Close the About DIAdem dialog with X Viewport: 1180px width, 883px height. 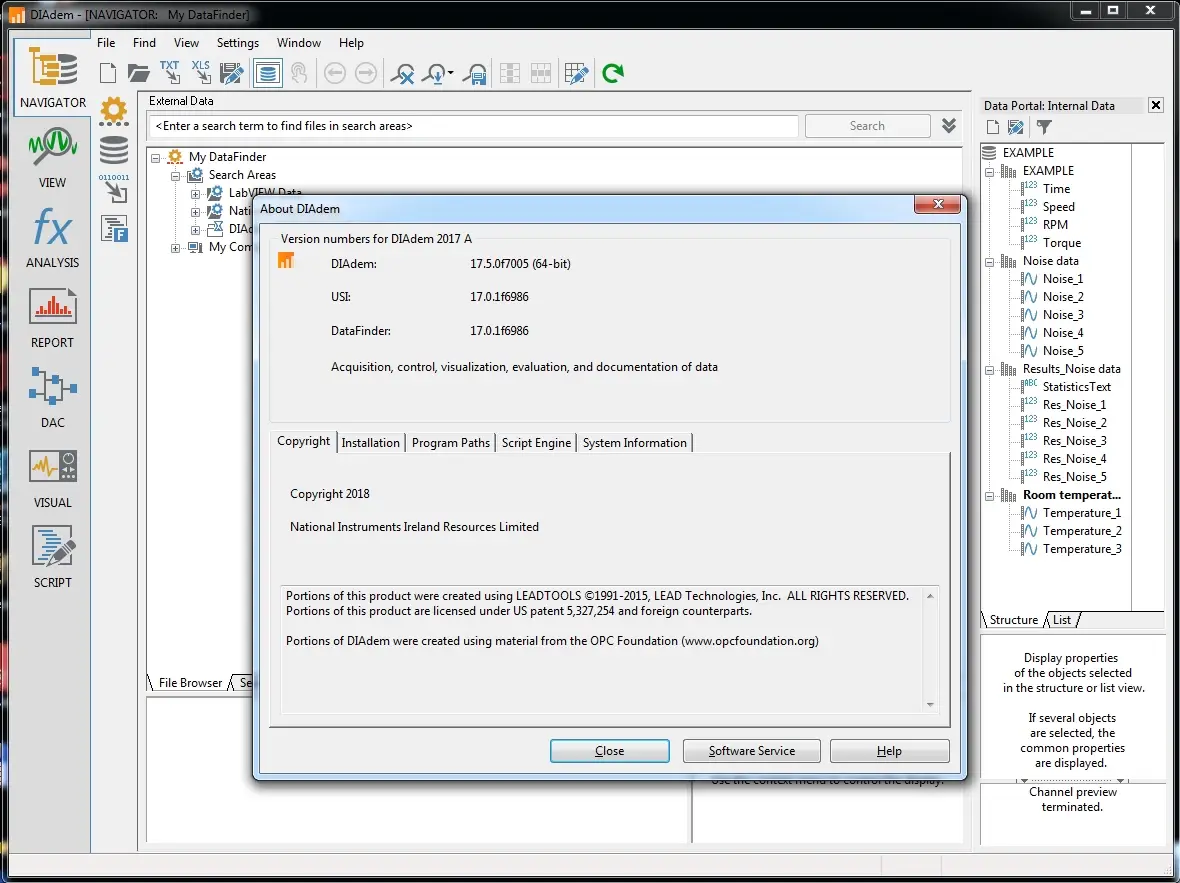pyautogui.click(x=938, y=204)
